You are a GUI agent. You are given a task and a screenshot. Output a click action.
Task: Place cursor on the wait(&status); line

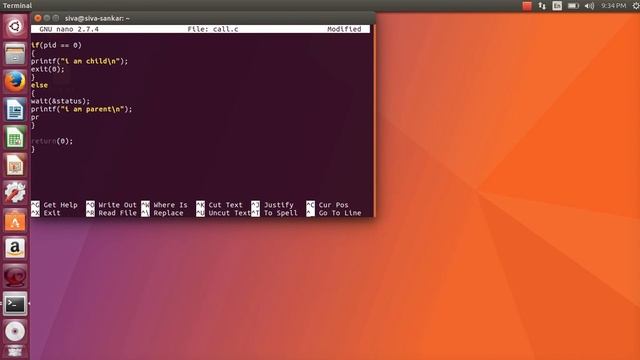point(60,101)
